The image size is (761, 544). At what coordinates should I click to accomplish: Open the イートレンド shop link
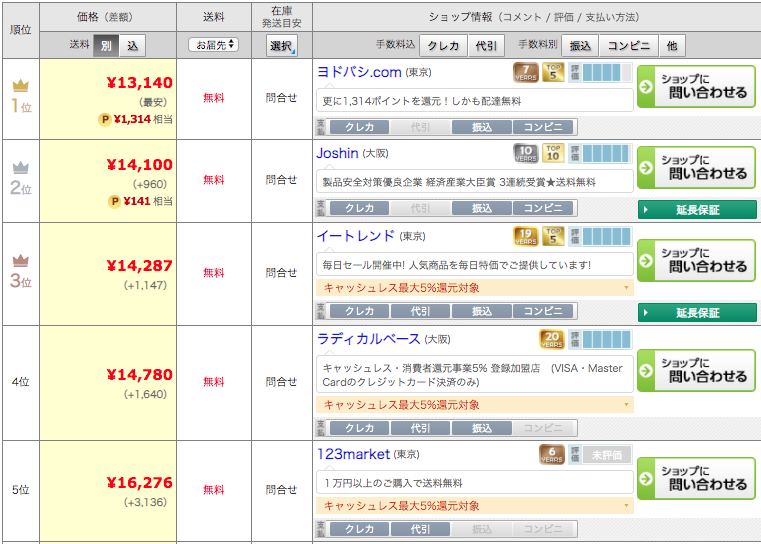pyautogui.click(x=356, y=236)
